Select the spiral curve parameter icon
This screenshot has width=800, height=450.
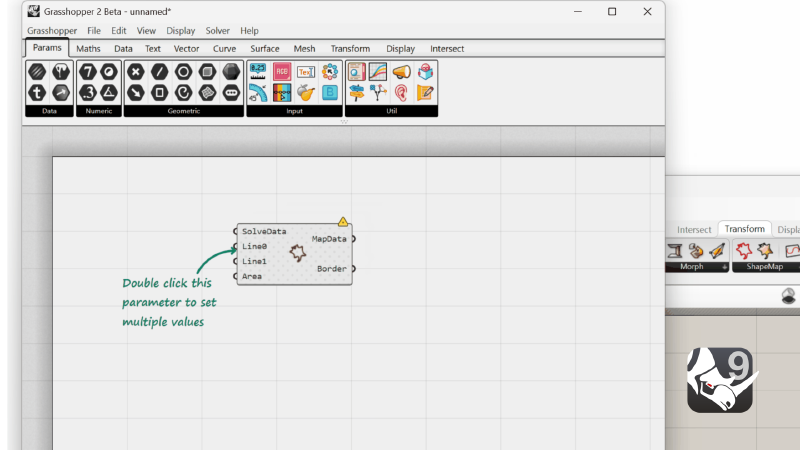[184, 93]
